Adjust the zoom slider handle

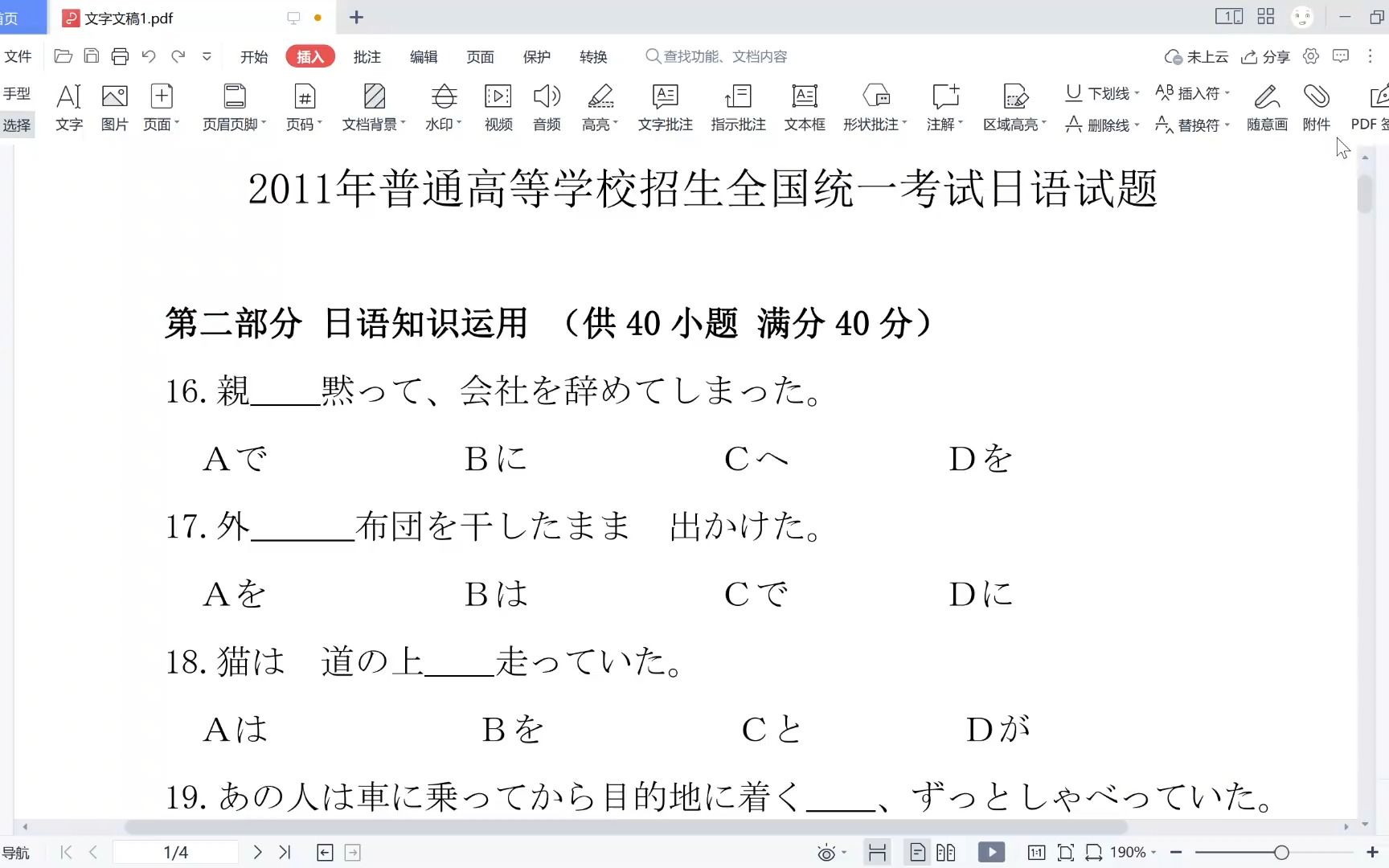(x=1281, y=852)
